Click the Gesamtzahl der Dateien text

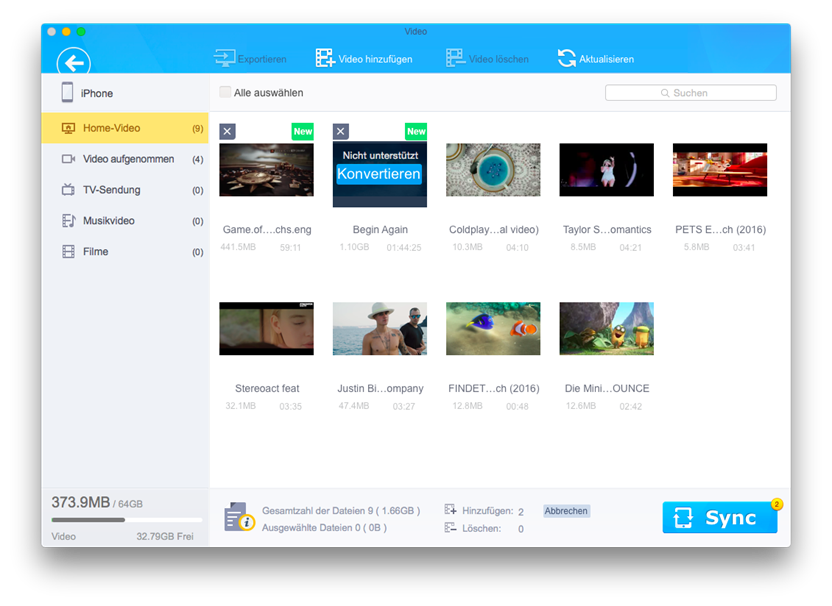pyautogui.click(x=341, y=510)
